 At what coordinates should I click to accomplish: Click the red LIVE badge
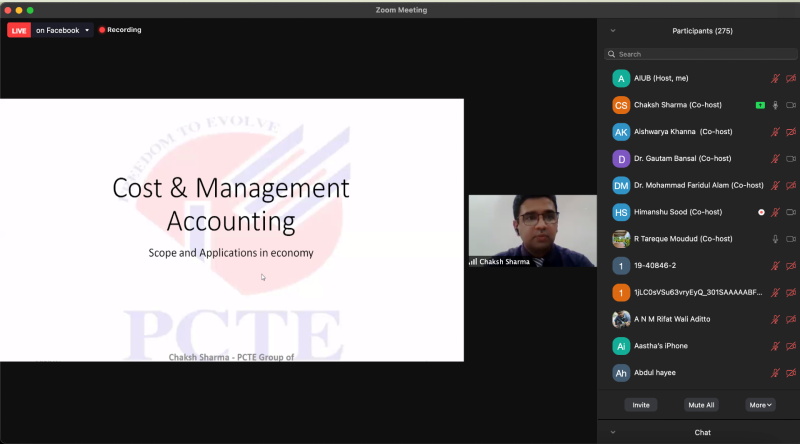19,30
